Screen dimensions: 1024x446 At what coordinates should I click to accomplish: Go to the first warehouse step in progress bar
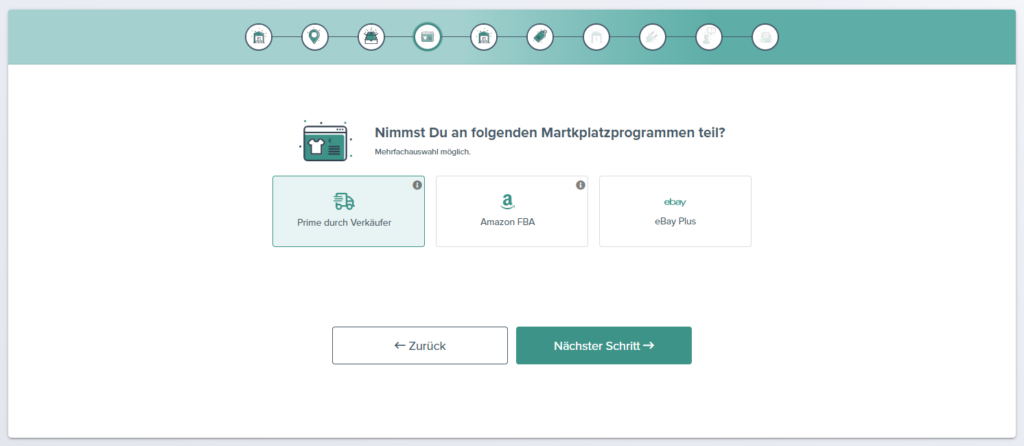pos(259,37)
